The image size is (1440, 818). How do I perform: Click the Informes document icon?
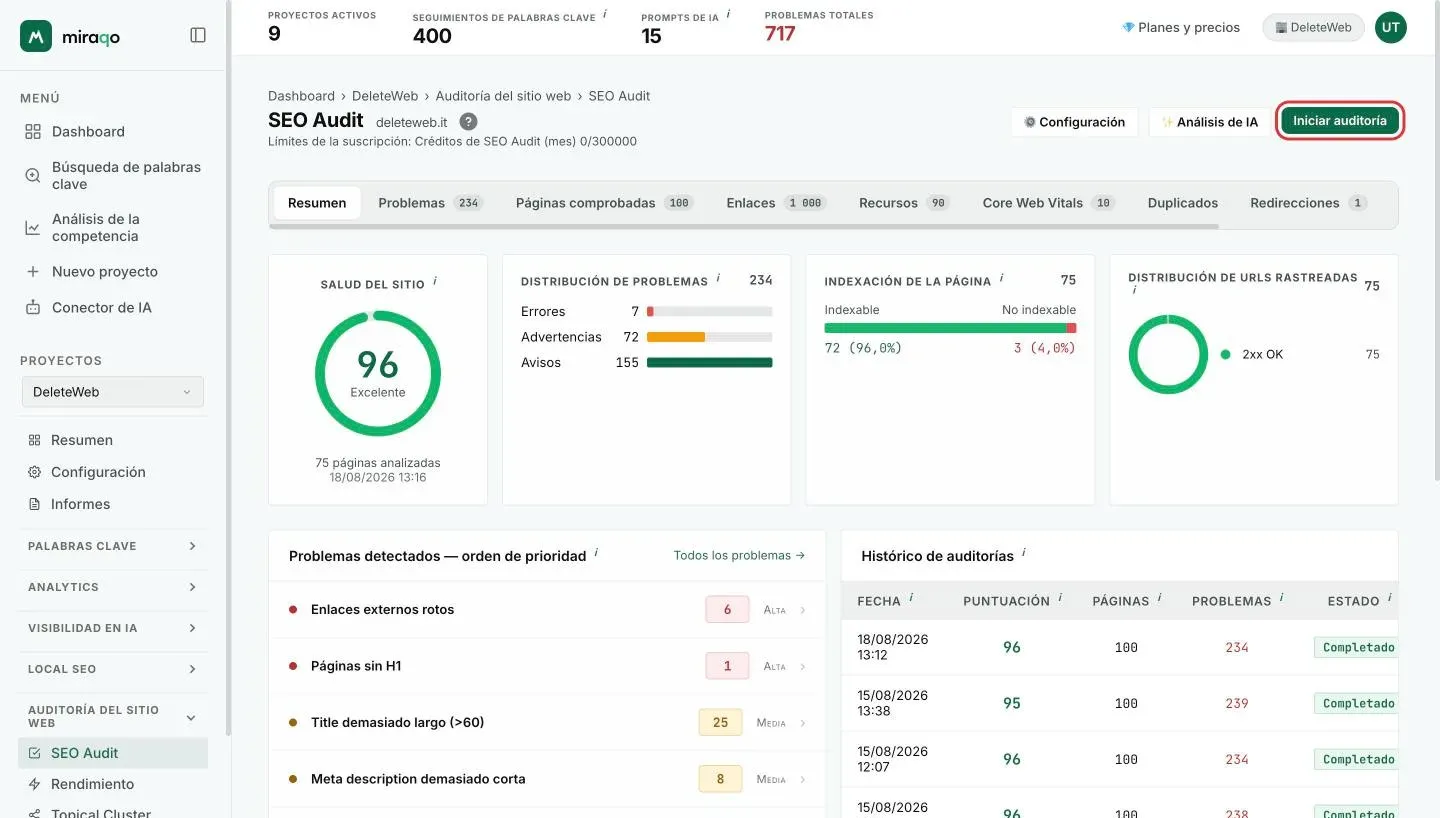pyautogui.click(x=34, y=504)
